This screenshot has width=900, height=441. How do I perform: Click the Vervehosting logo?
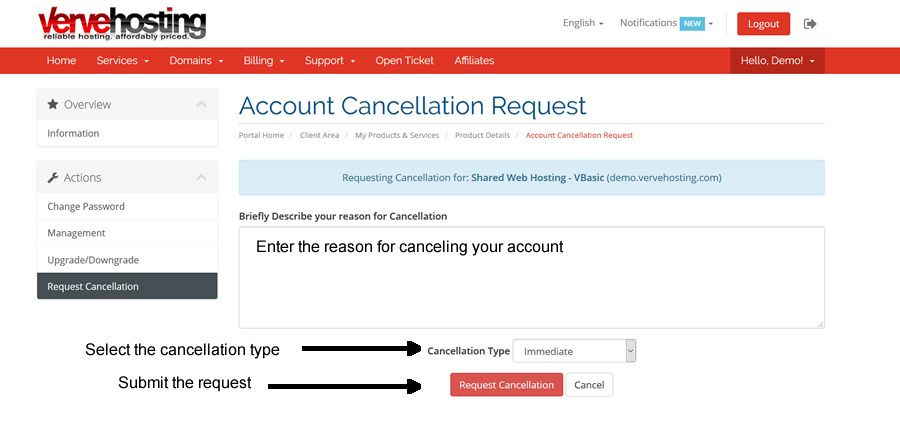click(122, 24)
